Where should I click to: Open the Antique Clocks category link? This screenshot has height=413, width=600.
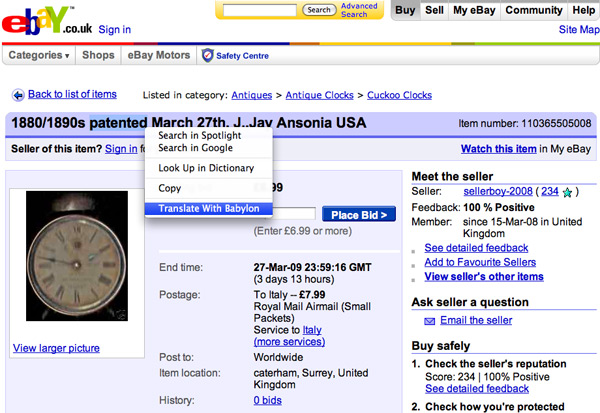[x=319, y=95]
